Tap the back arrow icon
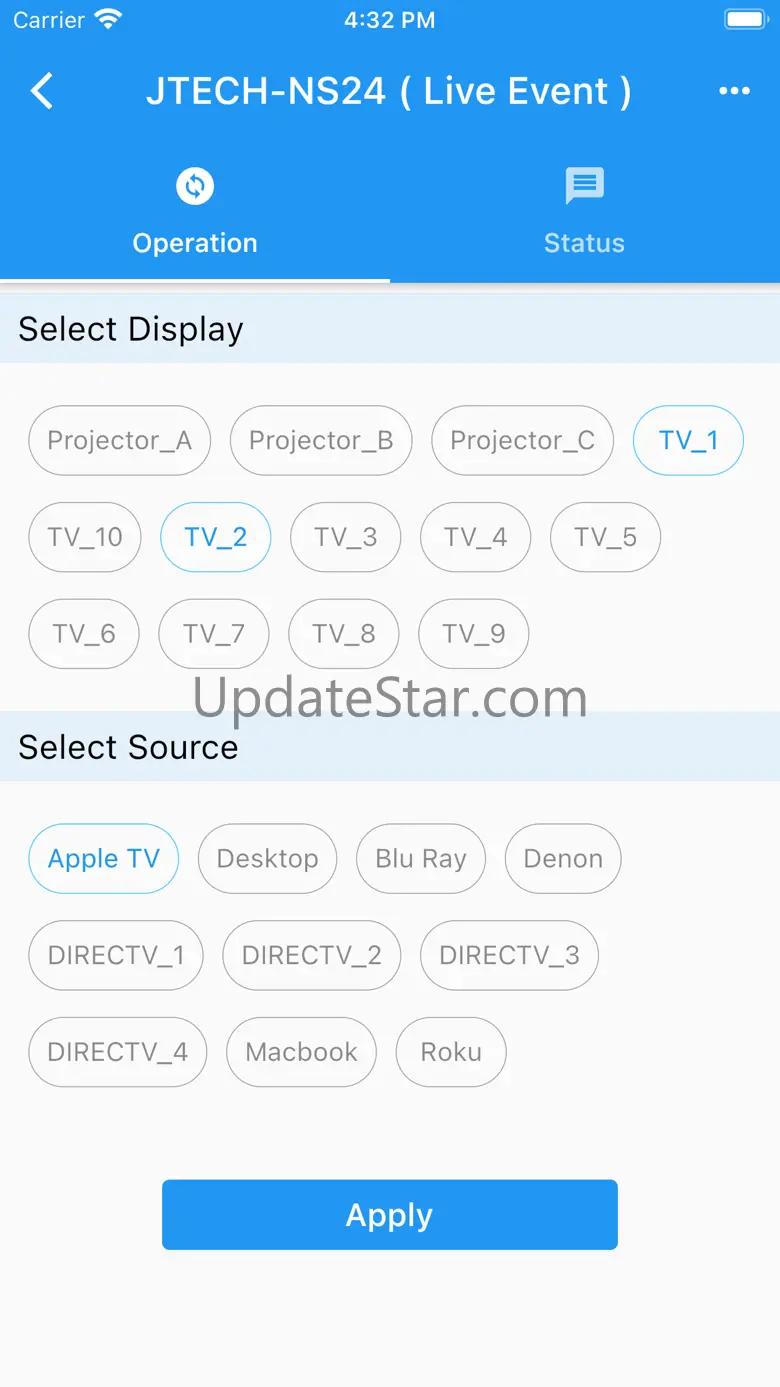This screenshot has width=780, height=1387. click(42, 91)
